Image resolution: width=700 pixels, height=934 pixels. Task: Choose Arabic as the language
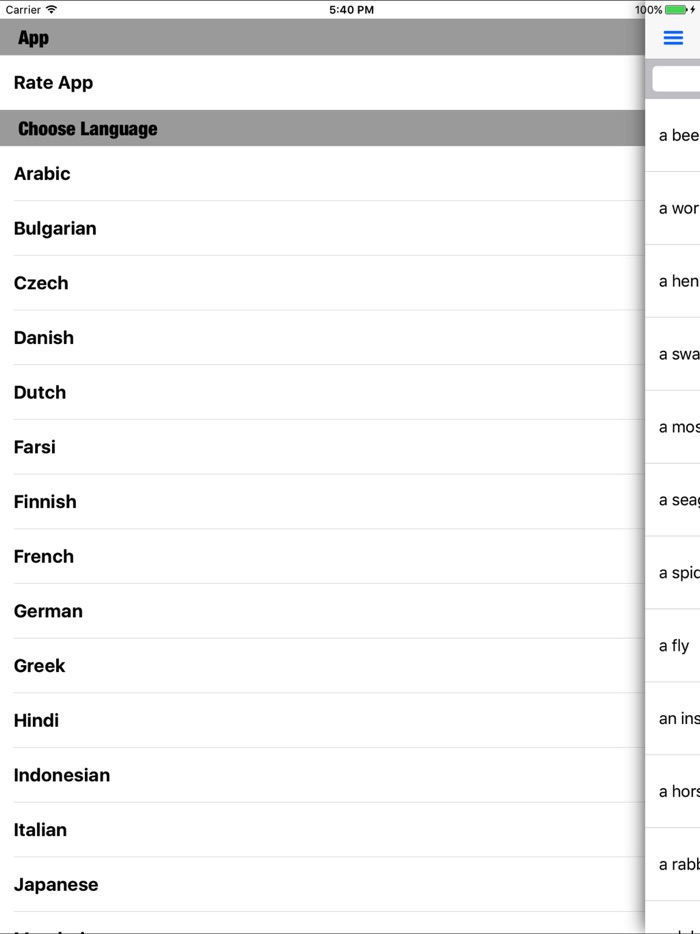42,173
